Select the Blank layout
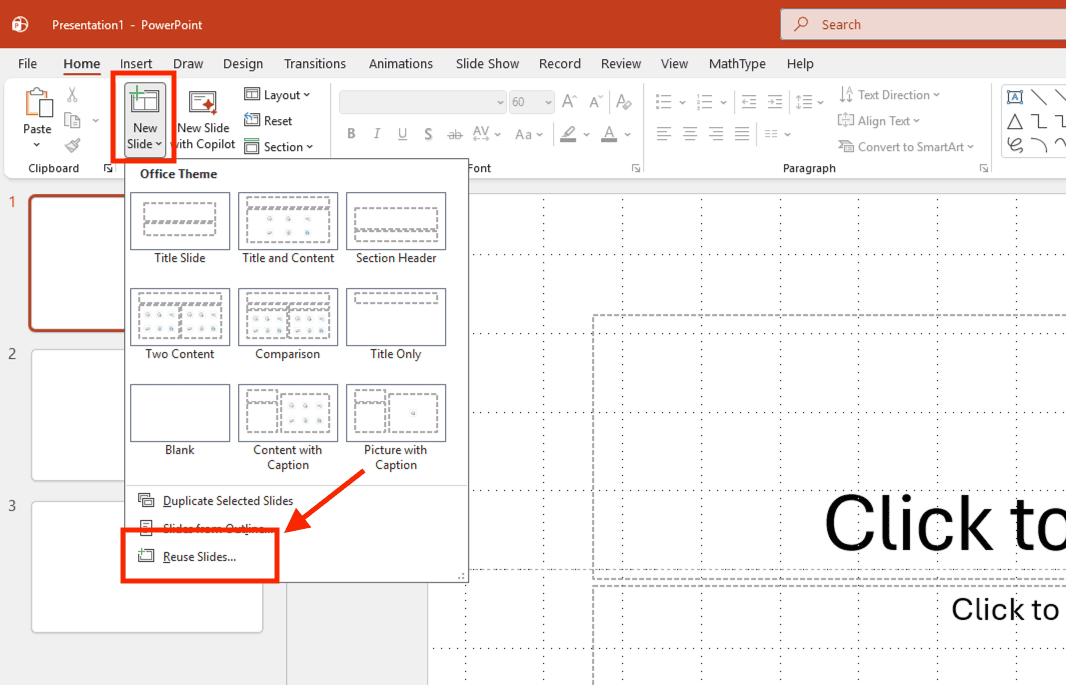 click(179, 421)
